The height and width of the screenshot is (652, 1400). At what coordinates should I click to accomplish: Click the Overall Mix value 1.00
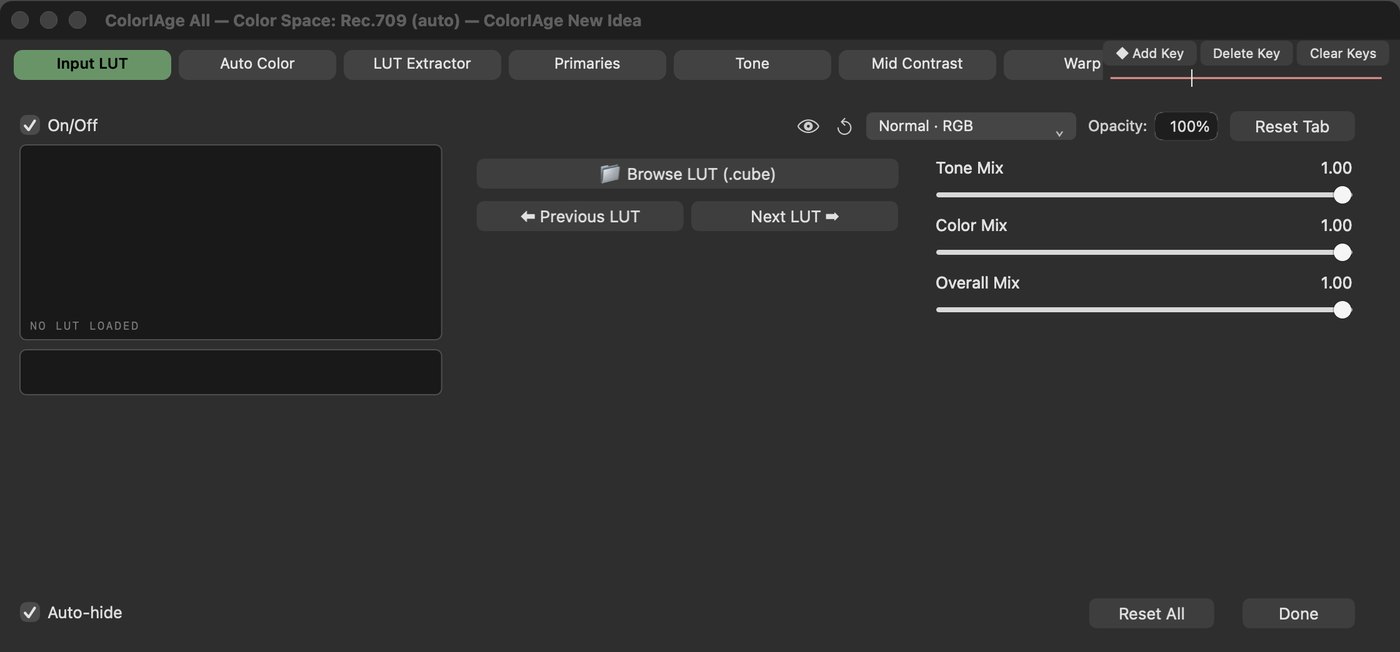tap(1336, 283)
